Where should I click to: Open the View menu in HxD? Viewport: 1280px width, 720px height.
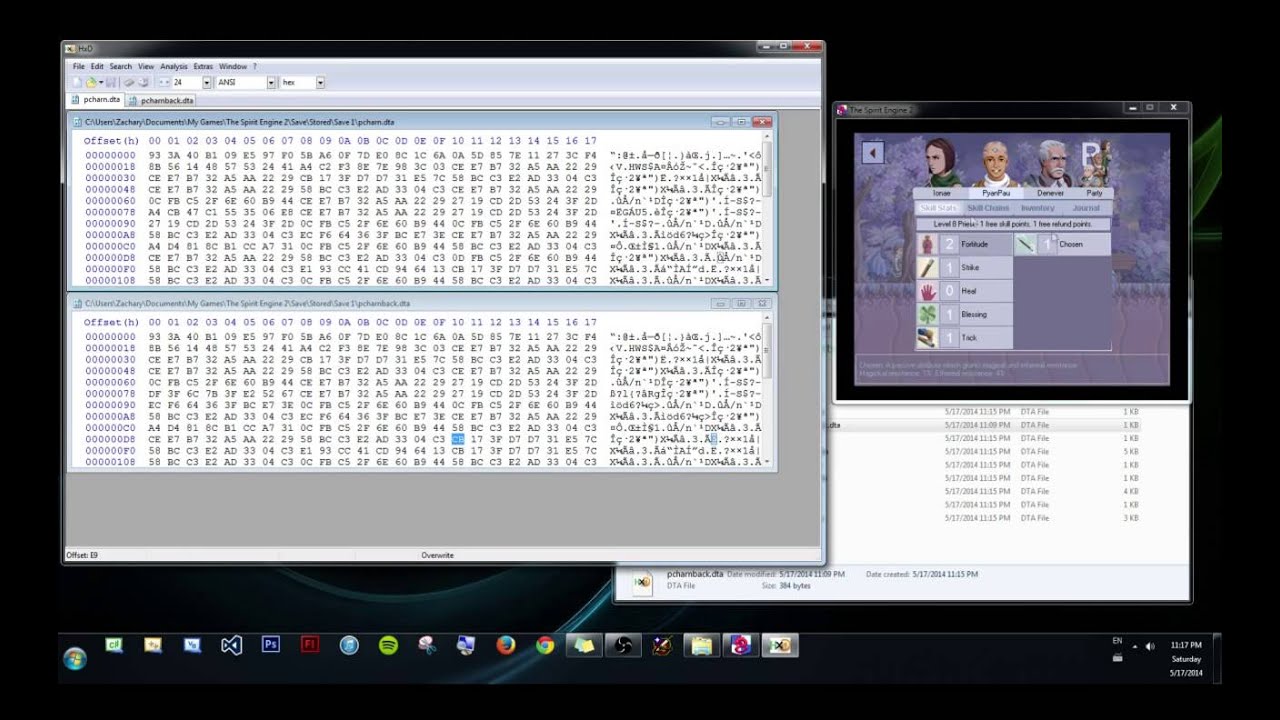146,66
